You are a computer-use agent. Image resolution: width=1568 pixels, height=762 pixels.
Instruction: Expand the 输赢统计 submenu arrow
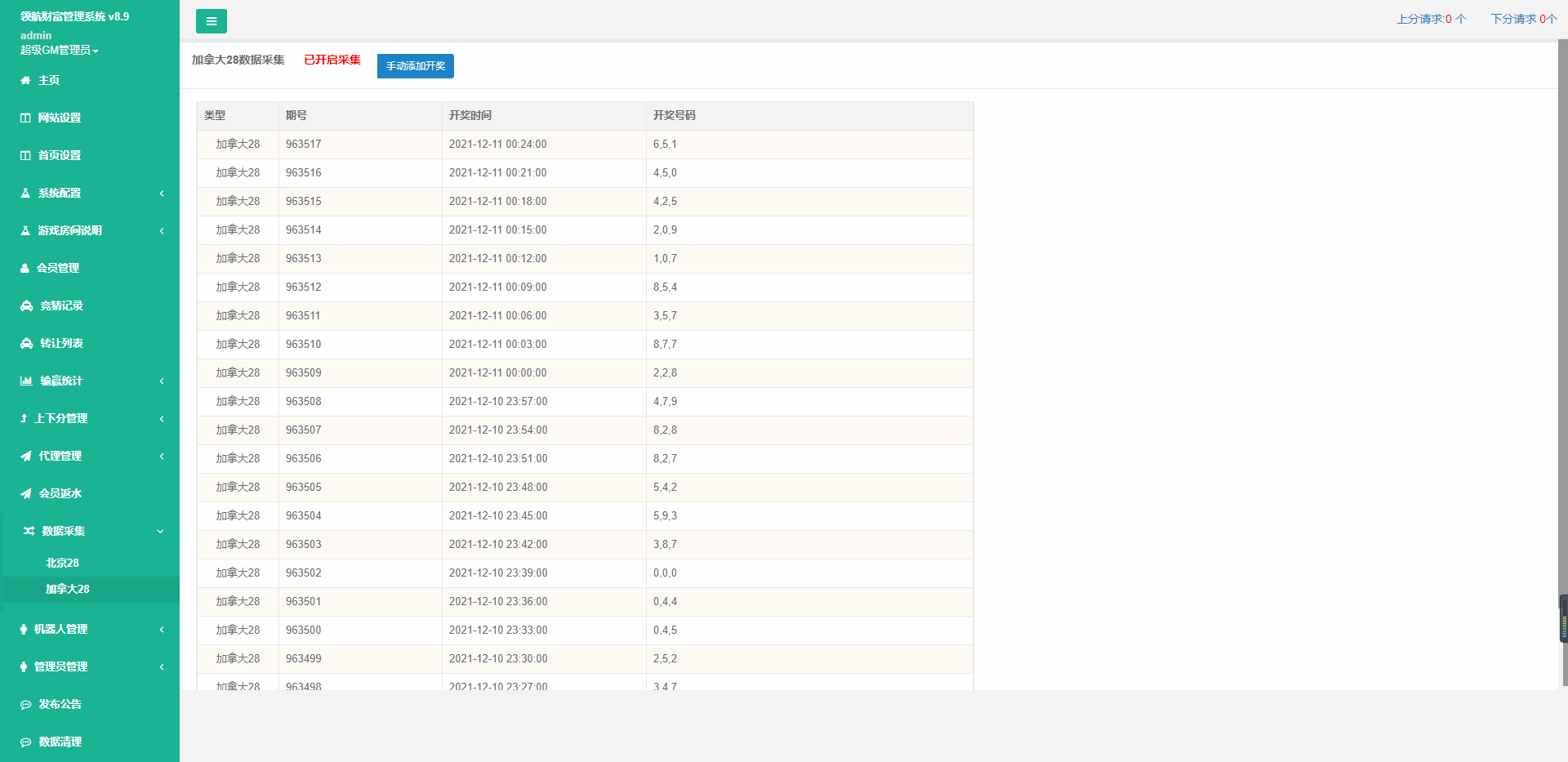[x=162, y=381]
